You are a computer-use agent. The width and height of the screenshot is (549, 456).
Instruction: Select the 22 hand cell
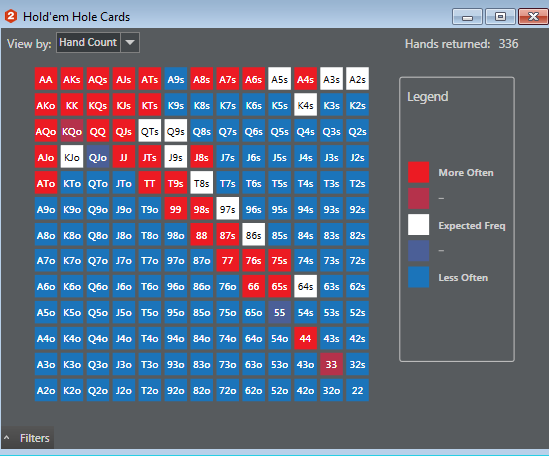coord(357,390)
